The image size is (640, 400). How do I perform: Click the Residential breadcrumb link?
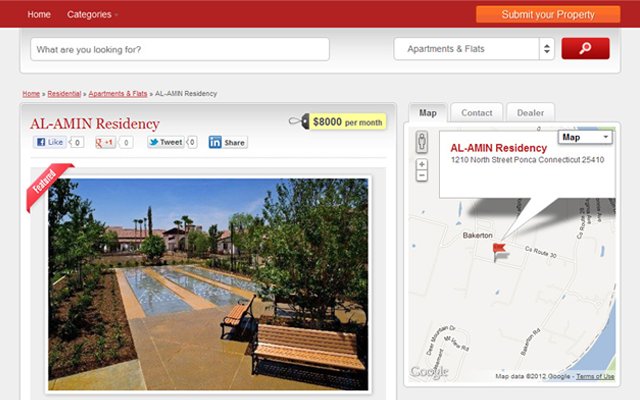point(64,93)
